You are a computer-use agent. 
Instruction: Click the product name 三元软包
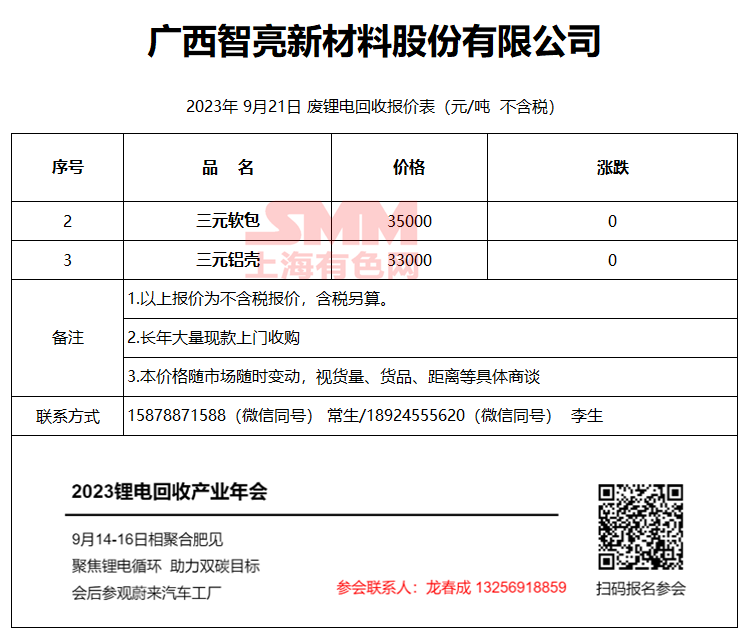pyautogui.click(x=227, y=221)
